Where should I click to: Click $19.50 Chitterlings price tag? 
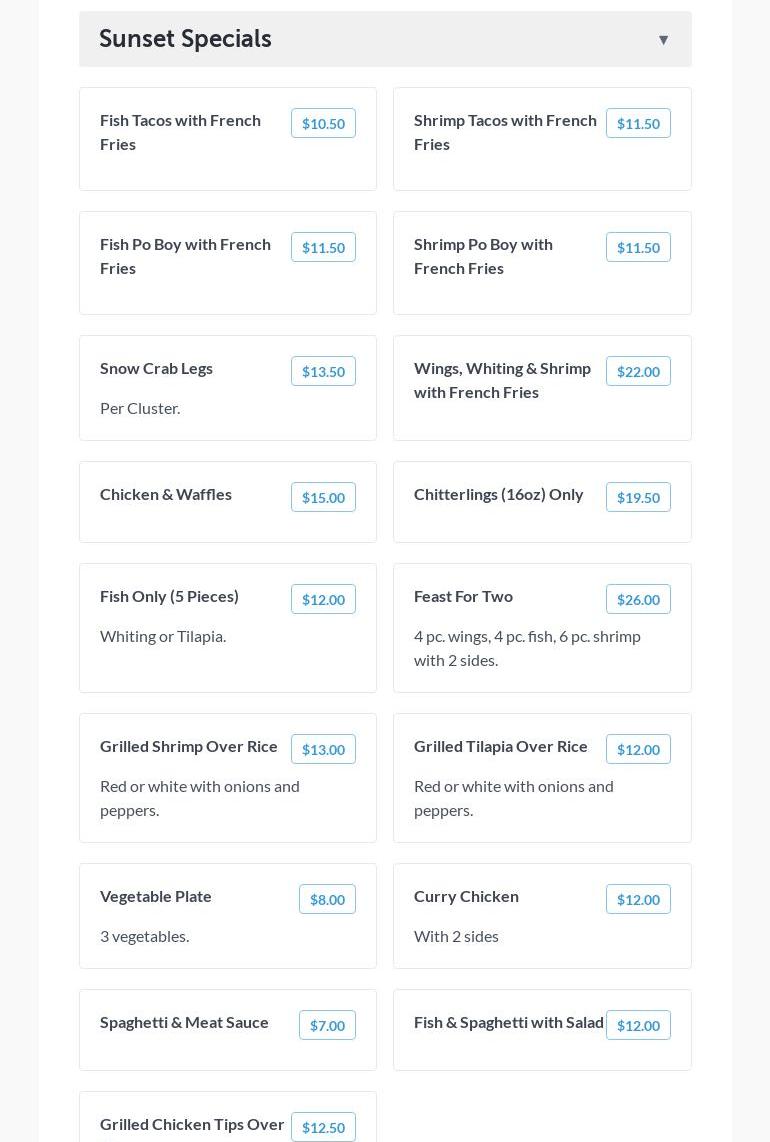[638, 497]
